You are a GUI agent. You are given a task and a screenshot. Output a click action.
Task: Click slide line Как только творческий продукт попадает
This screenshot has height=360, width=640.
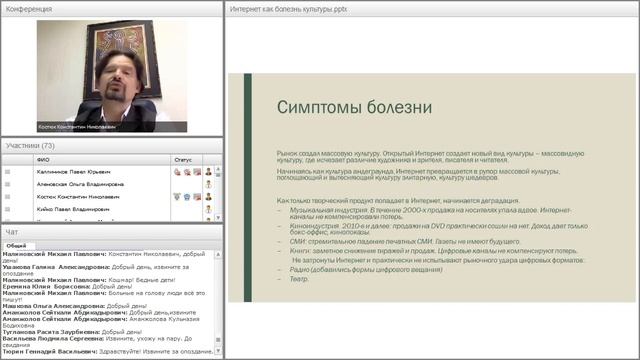pyautogui.click(x=398, y=200)
